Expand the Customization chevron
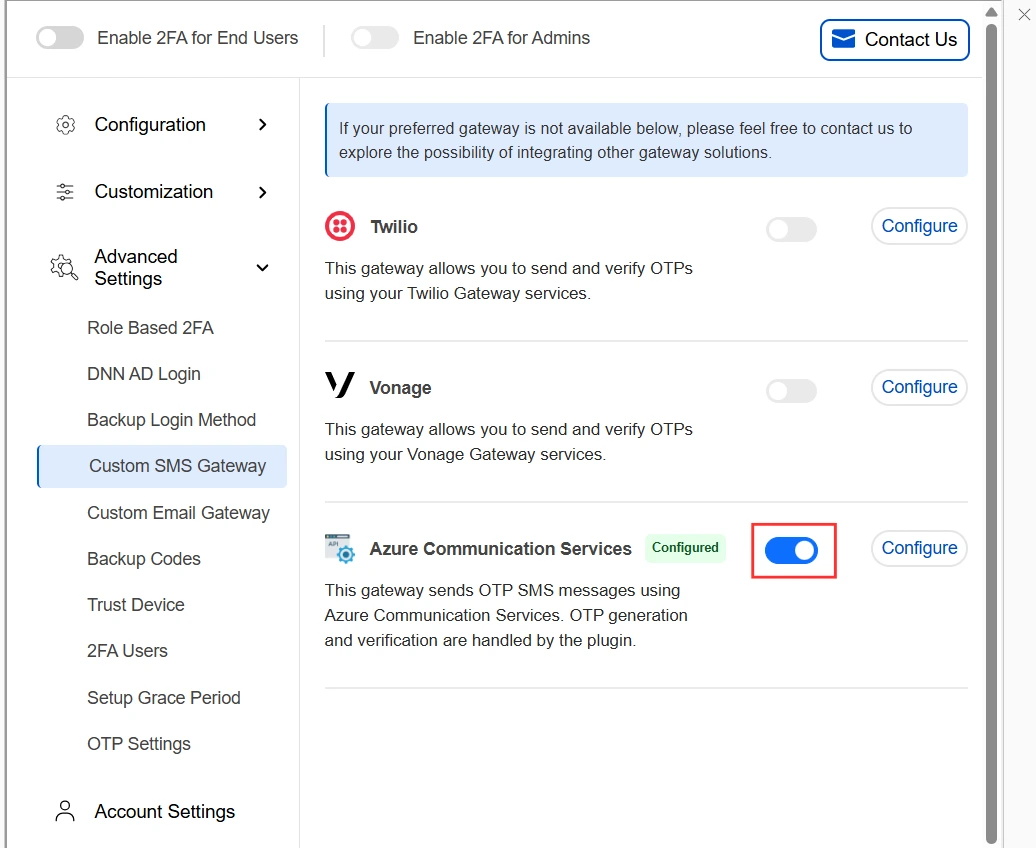1036x848 pixels. [263, 192]
